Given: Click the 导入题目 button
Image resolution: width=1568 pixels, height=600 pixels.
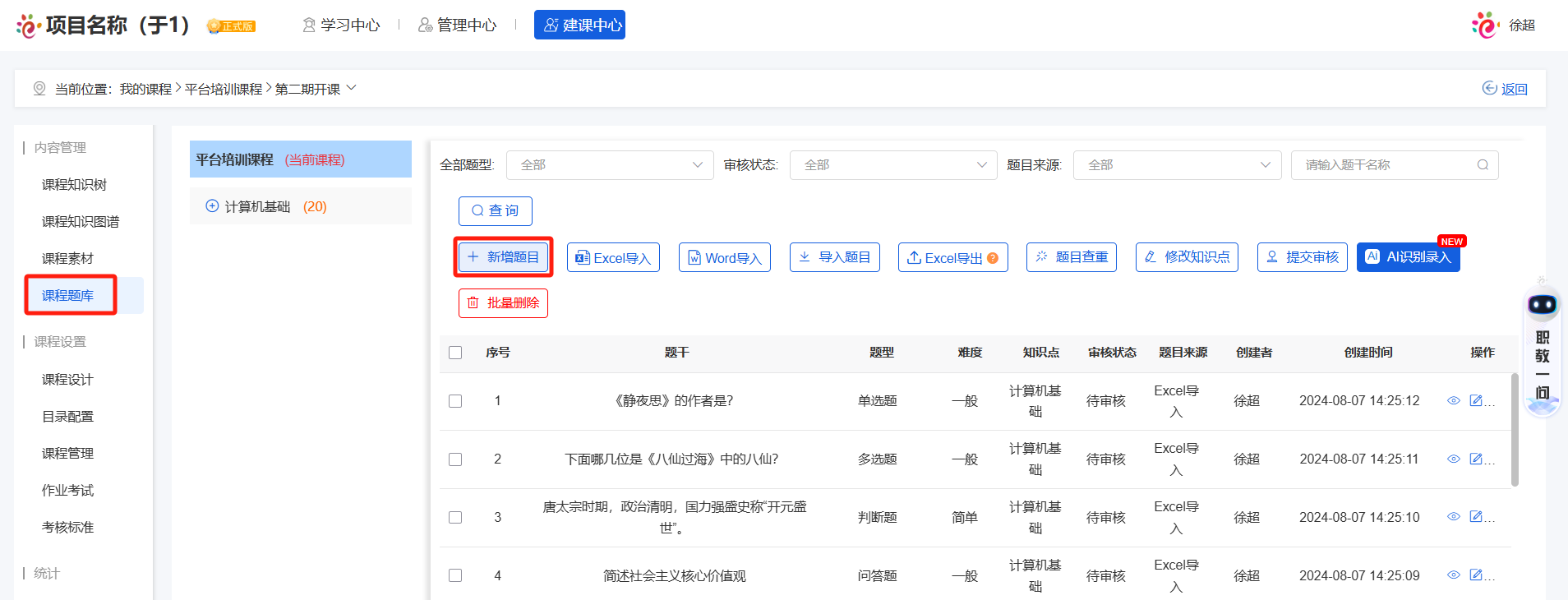Looking at the screenshot, I should click(835, 257).
